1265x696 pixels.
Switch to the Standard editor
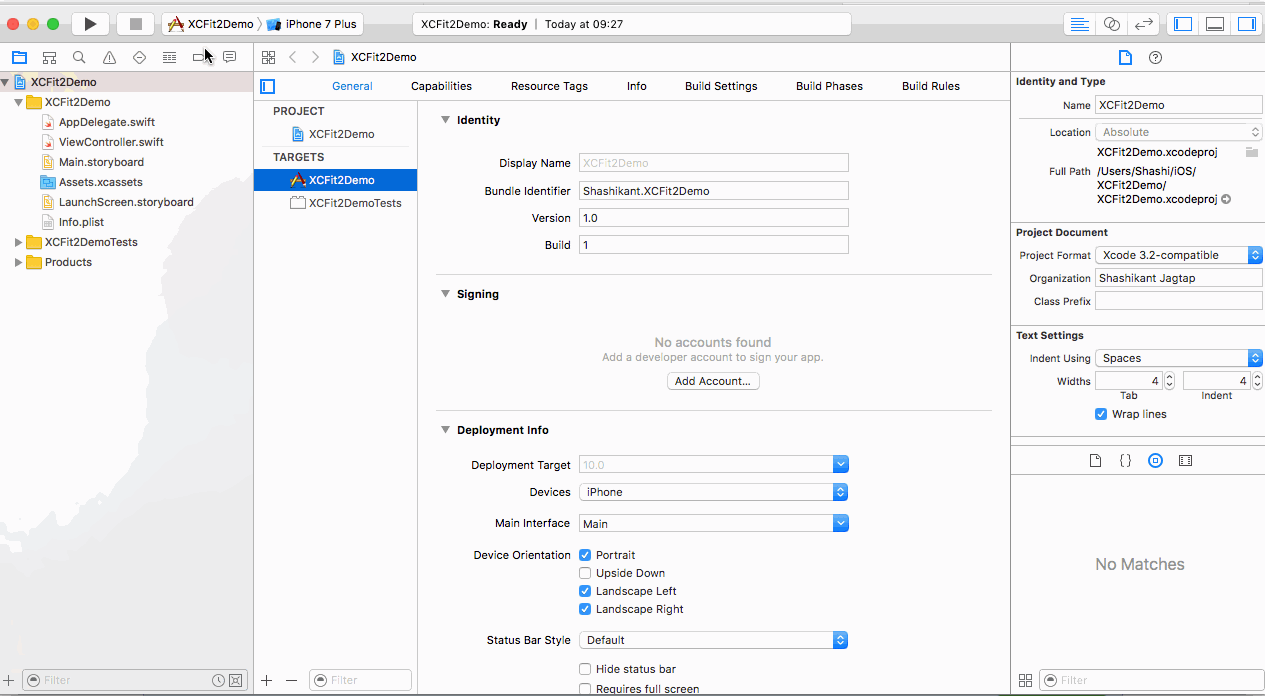[1079, 24]
